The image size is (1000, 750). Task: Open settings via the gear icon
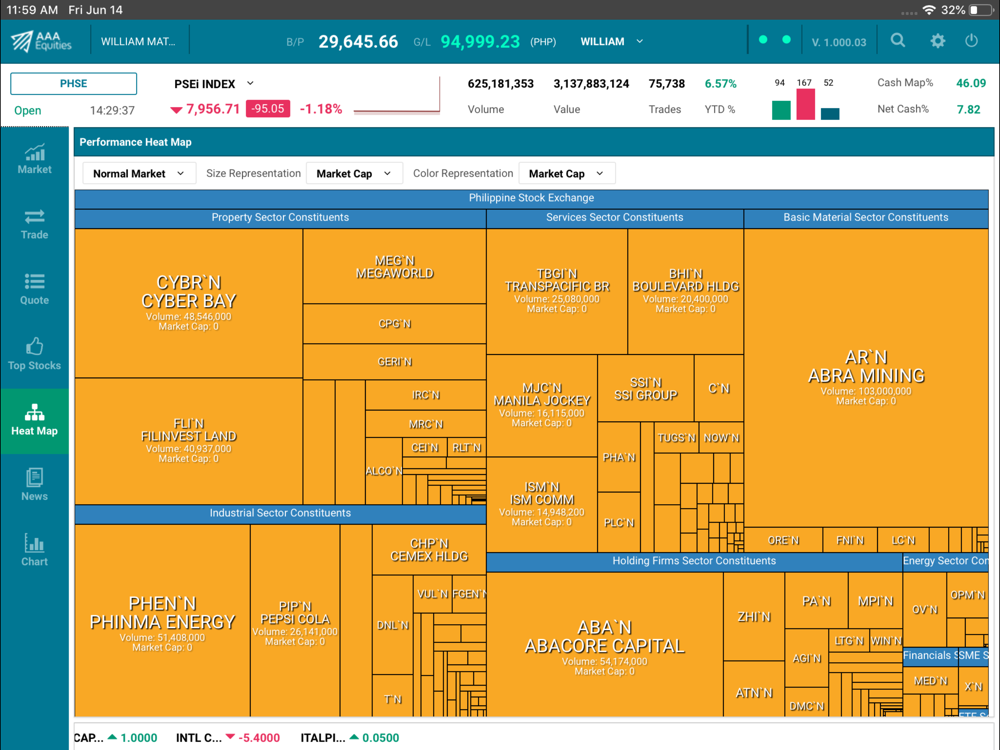coord(938,41)
